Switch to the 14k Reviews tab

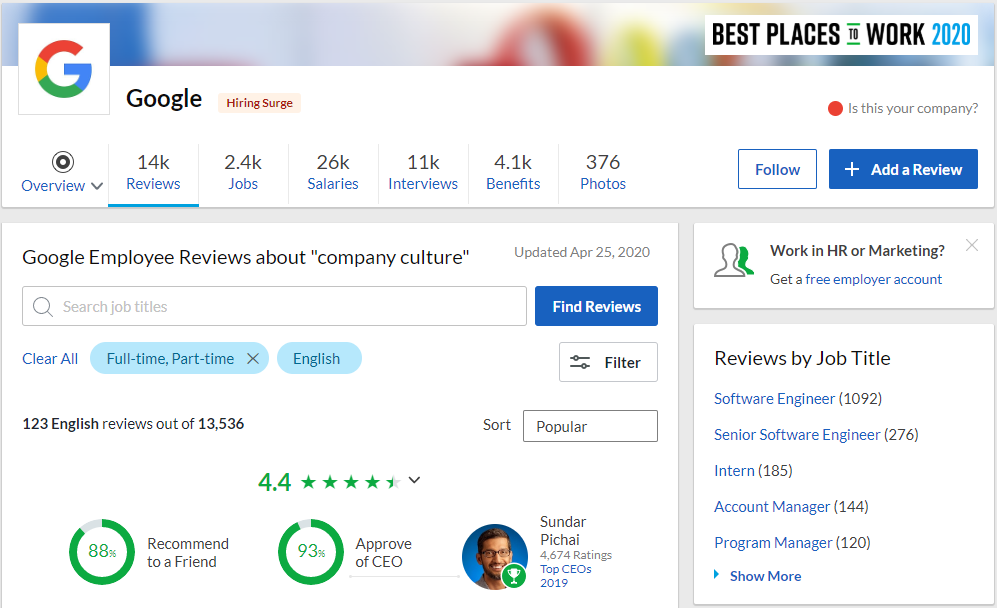(153, 172)
